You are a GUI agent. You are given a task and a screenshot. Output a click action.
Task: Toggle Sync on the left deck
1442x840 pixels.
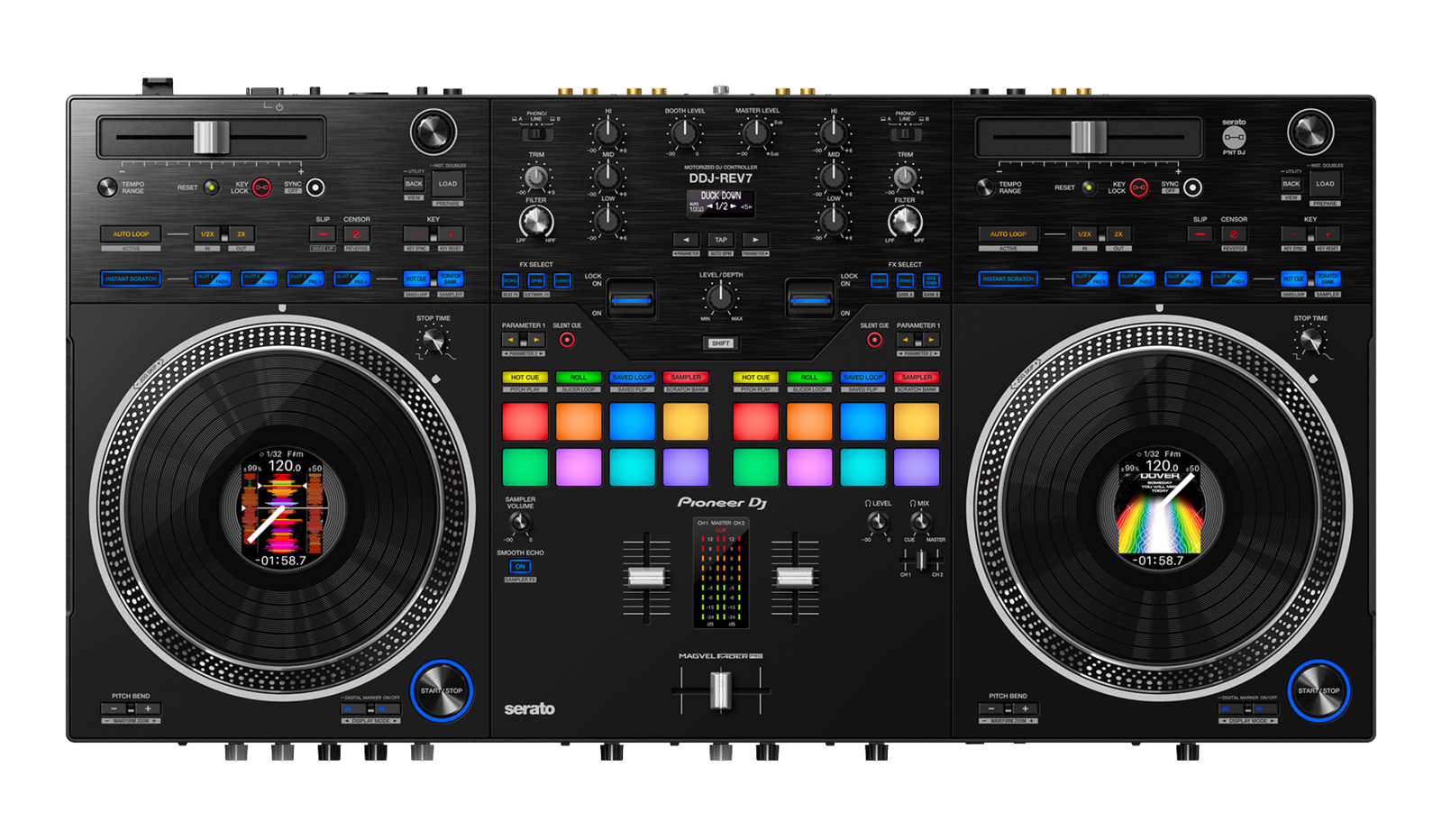(315, 187)
